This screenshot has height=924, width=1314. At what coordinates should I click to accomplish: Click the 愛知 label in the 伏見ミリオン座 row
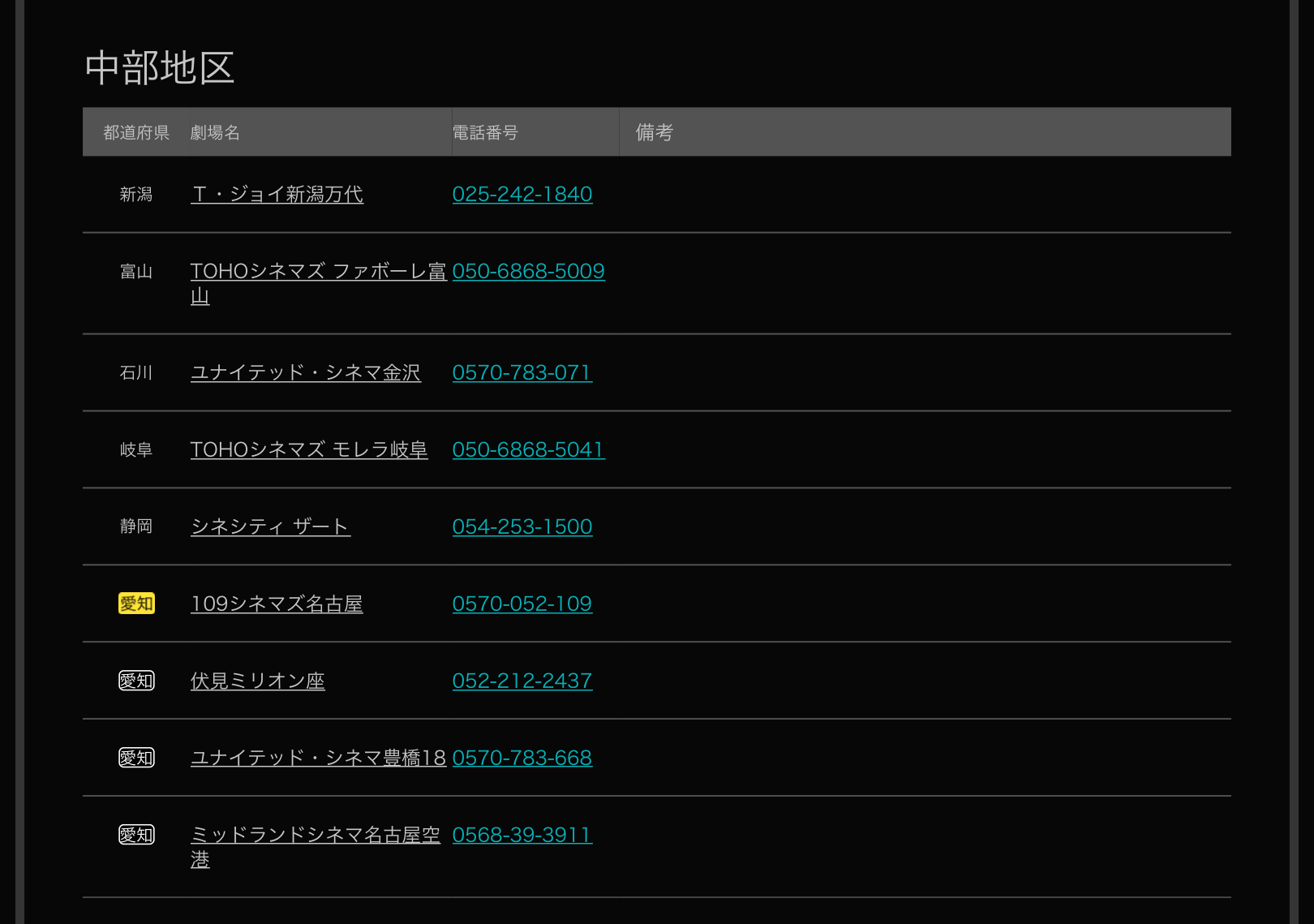136,681
